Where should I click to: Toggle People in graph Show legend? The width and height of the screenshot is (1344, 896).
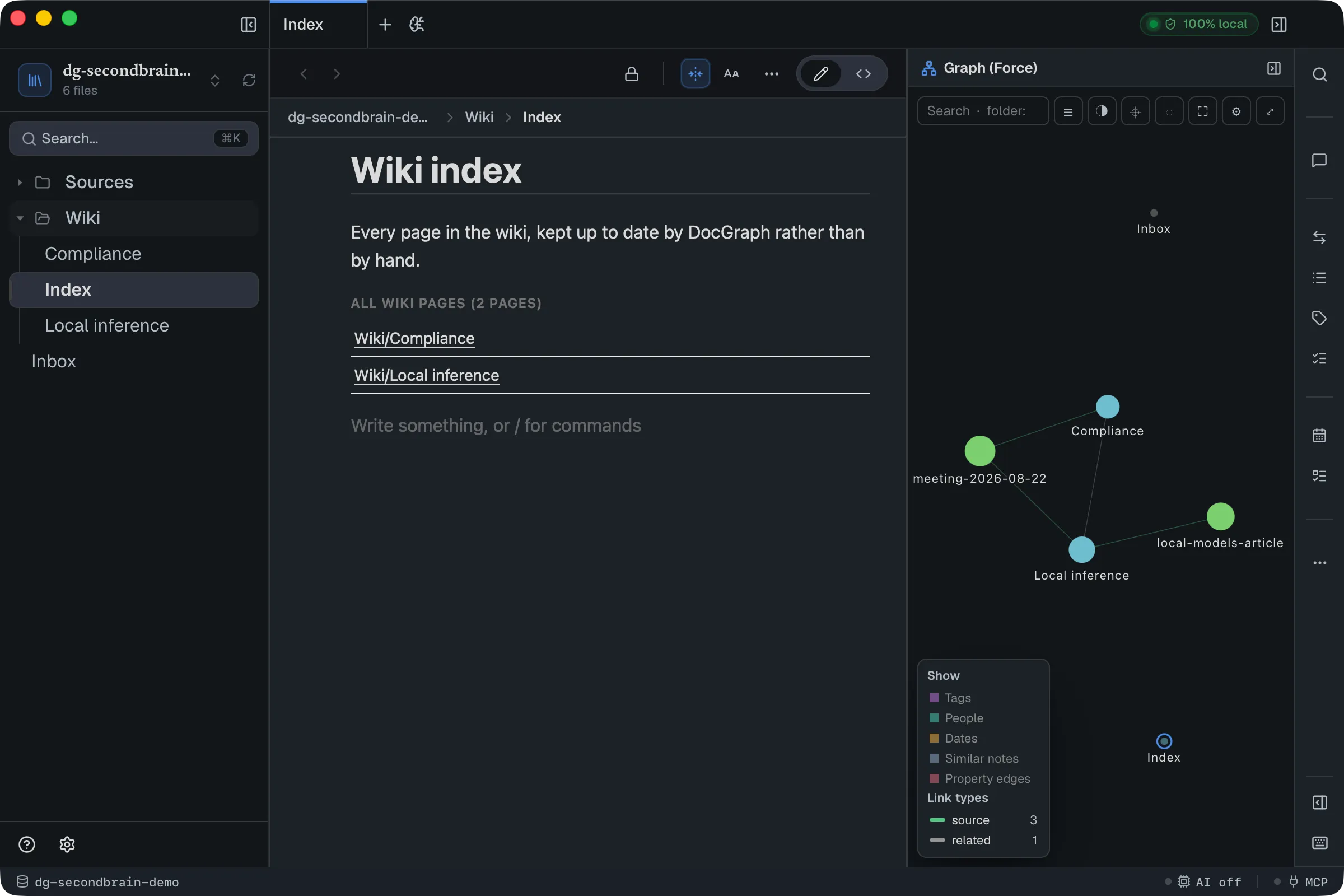(x=956, y=718)
